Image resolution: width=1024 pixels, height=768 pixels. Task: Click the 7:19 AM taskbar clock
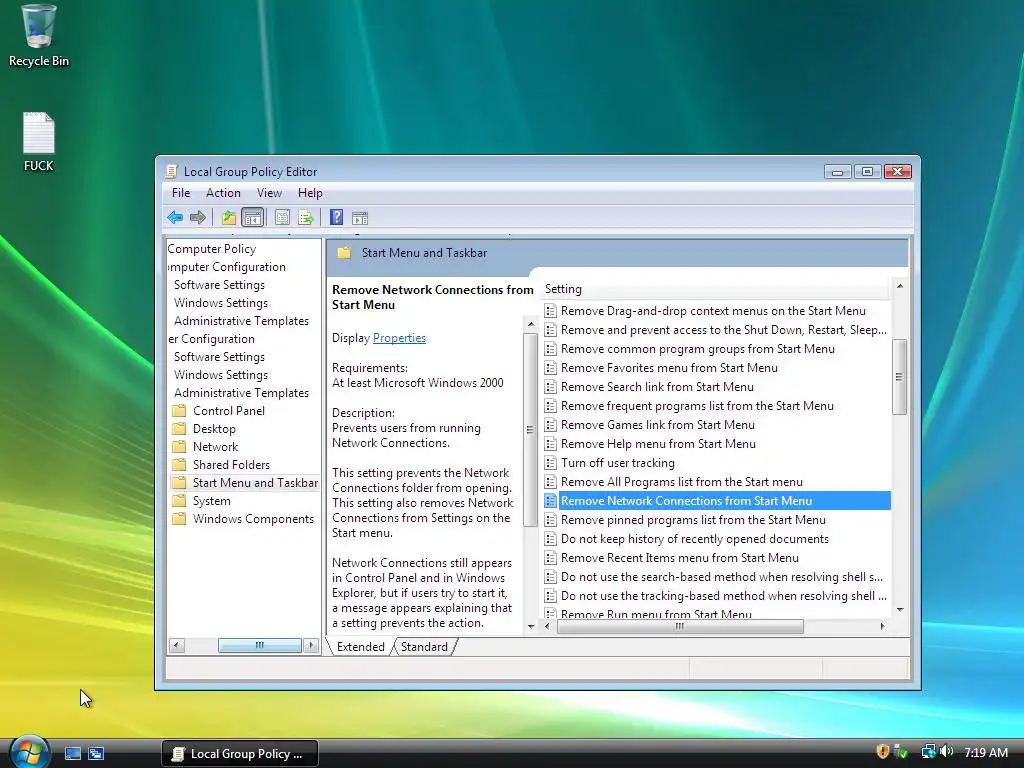tap(985, 752)
